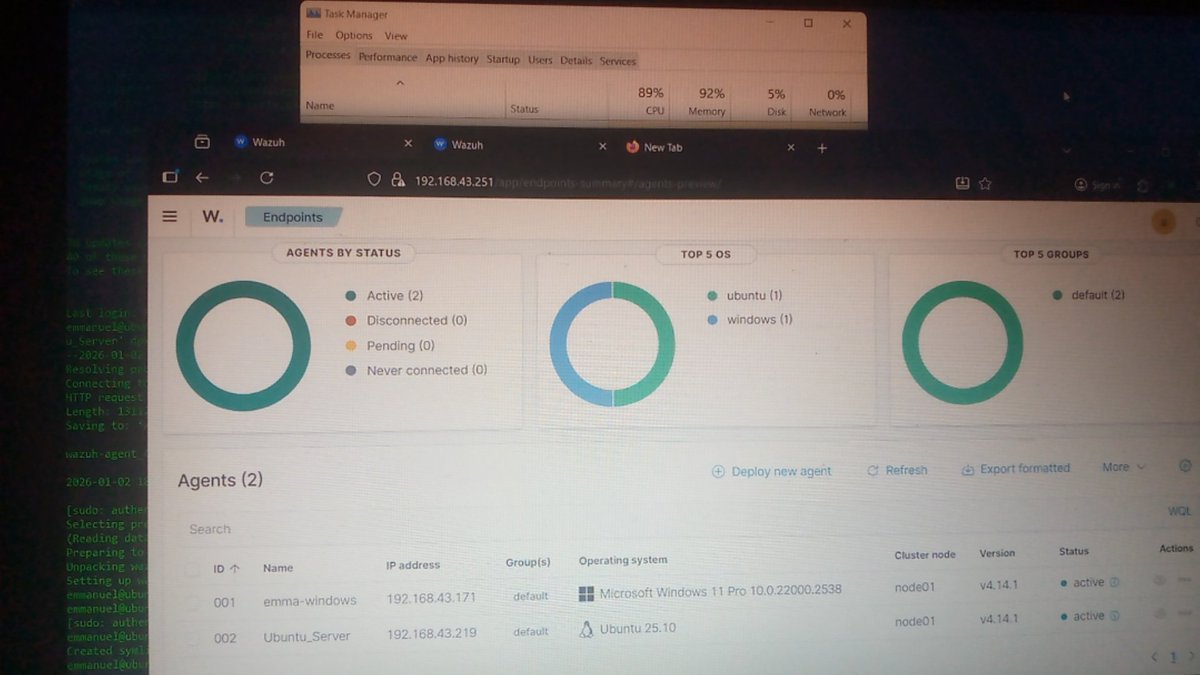Sort agents by ID column arrow
The width and height of the screenshot is (1200, 675).
point(235,568)
